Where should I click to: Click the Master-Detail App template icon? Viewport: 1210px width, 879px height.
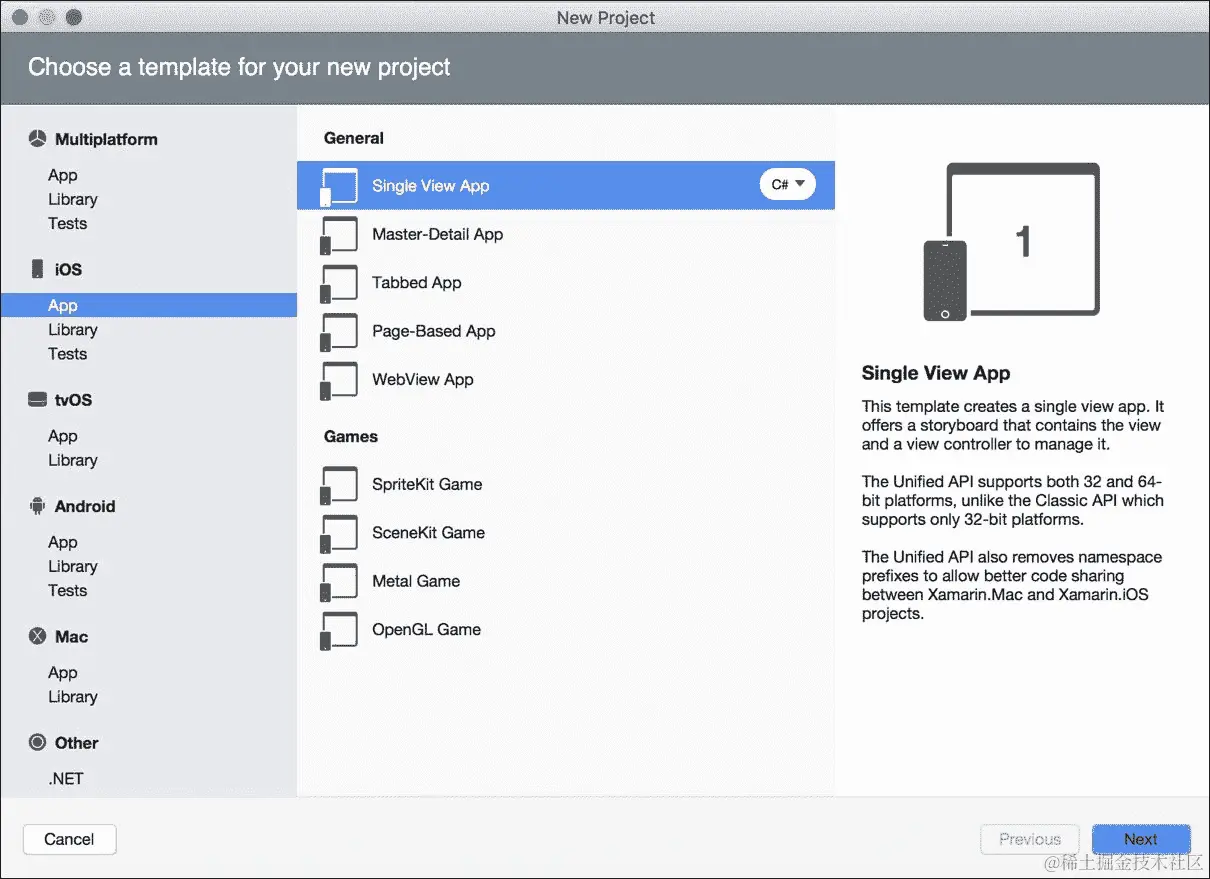coord(339,235)
